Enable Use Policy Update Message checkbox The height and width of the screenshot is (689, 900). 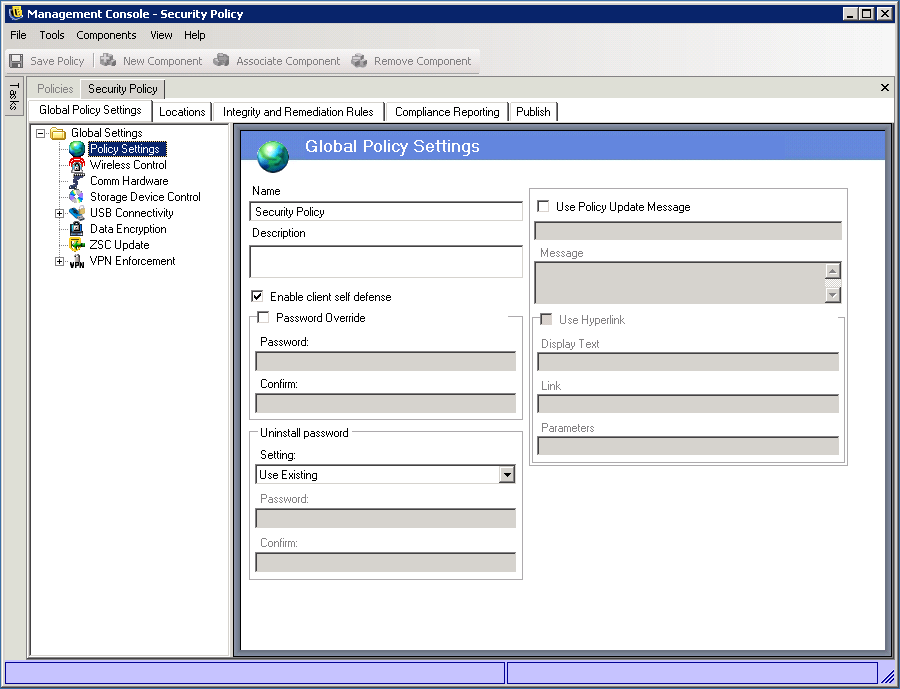click(x=543, y=206)
